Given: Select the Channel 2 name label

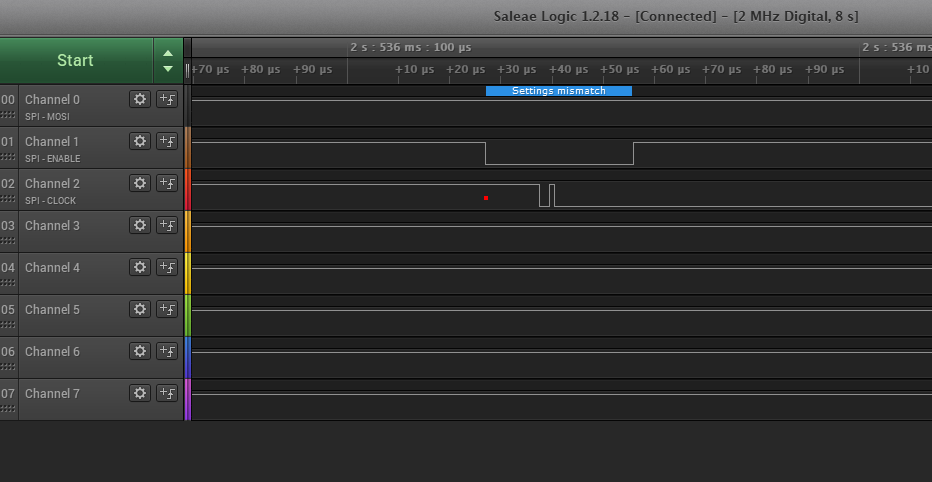Looking at the screenshot, I should (52, 184).
